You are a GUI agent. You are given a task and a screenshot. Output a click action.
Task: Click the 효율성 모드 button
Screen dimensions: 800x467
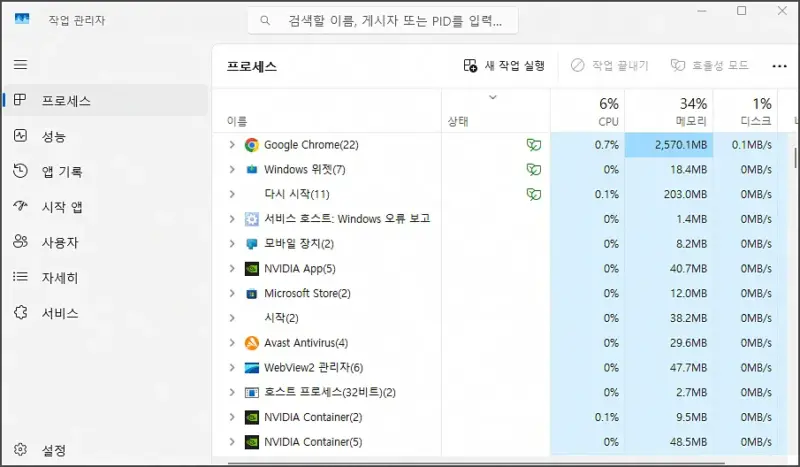(709, 65)
